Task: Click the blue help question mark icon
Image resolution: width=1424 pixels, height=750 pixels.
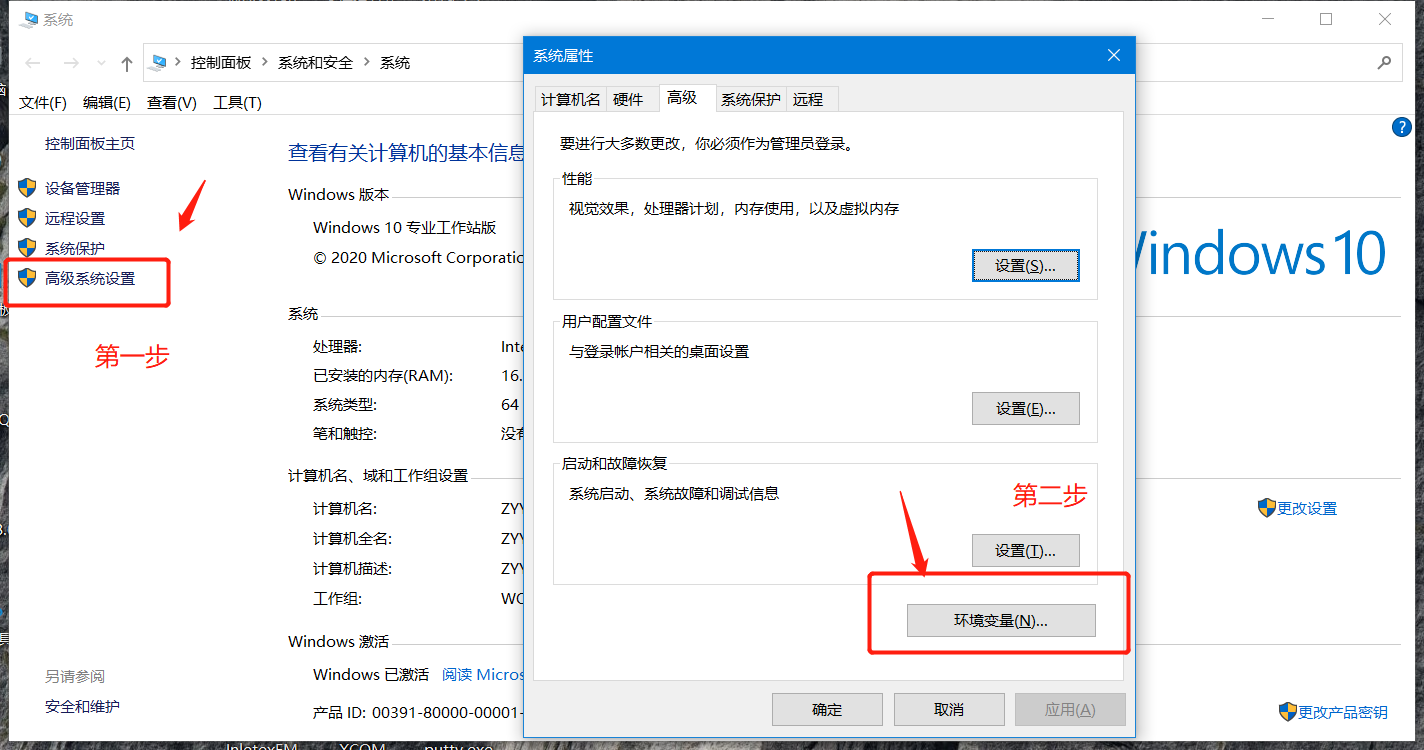Action: 1401,127
